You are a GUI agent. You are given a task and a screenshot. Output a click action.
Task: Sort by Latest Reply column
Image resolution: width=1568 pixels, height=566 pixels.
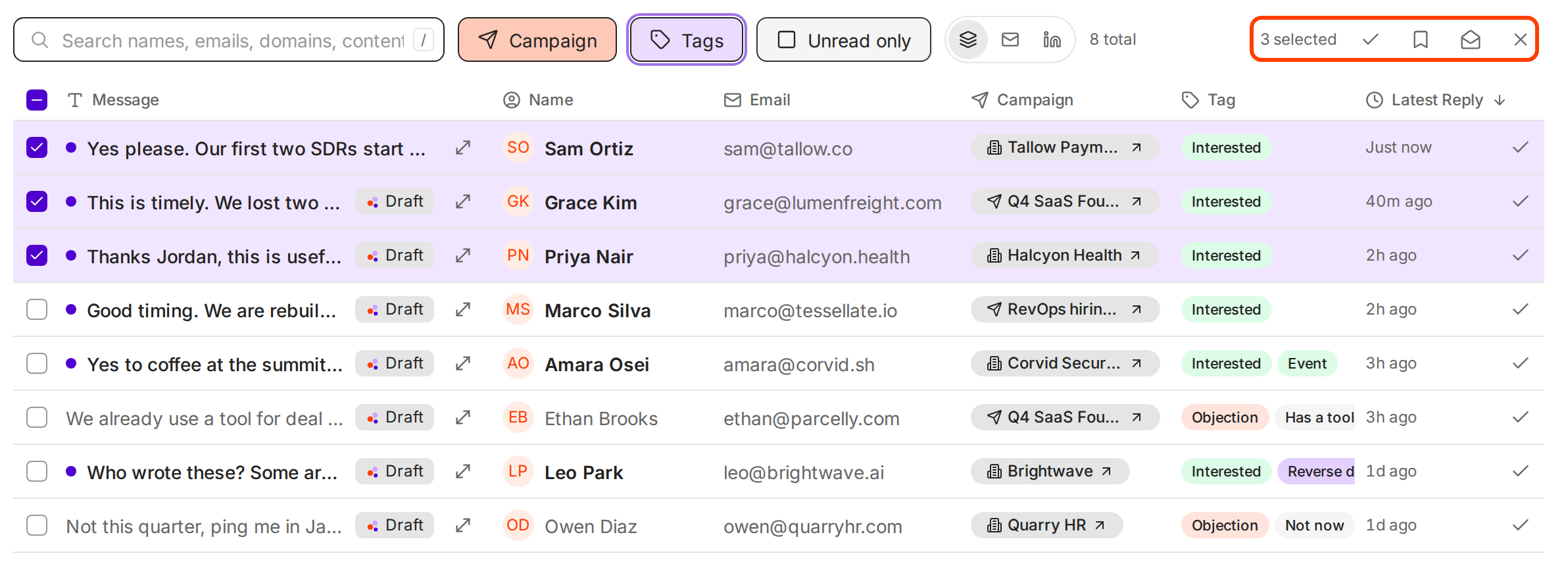point(1436,100)
